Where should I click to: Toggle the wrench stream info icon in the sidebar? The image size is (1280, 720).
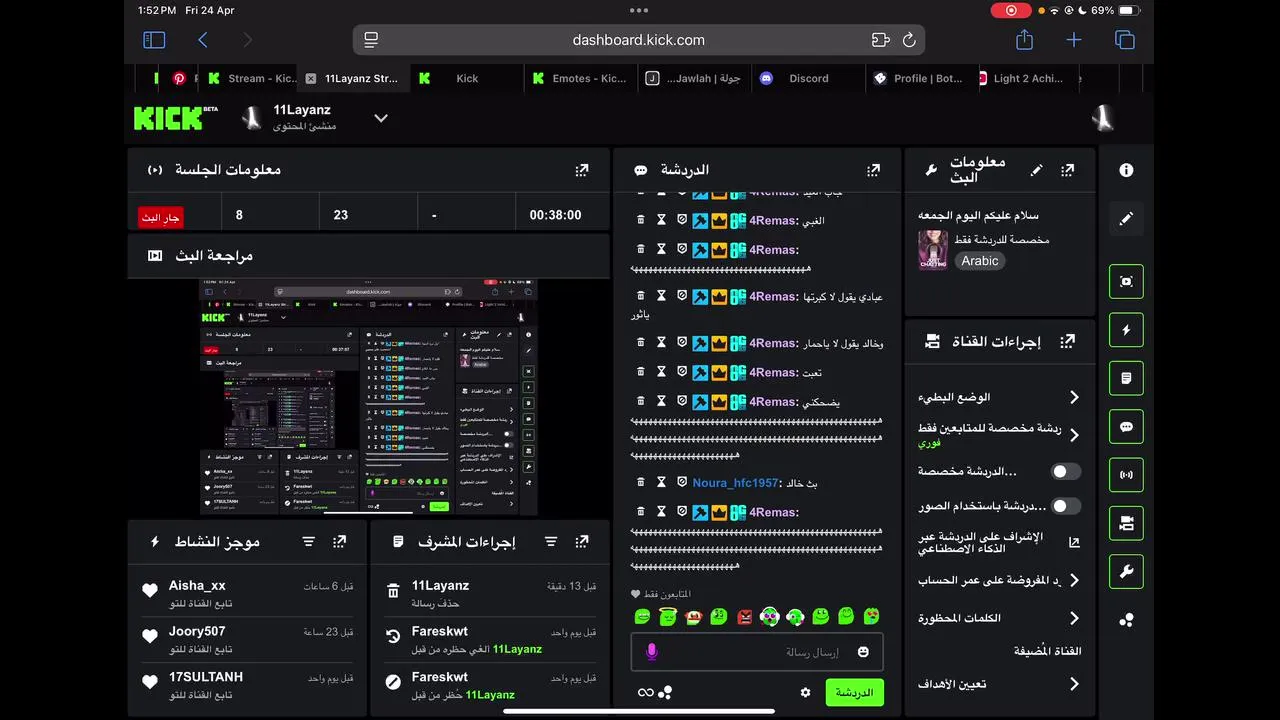tap(1126, 571)
